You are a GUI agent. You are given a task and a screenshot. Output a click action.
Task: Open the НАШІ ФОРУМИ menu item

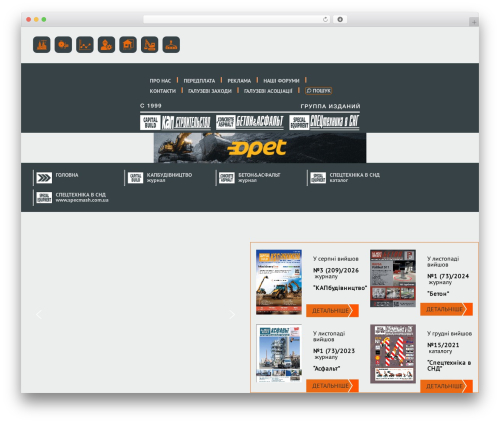point(281,81)
